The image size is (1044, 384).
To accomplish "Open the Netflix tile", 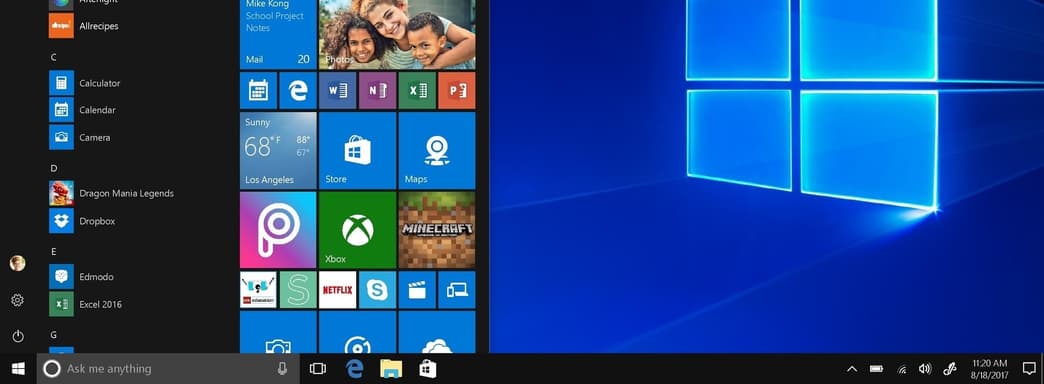I will point(338,289).
